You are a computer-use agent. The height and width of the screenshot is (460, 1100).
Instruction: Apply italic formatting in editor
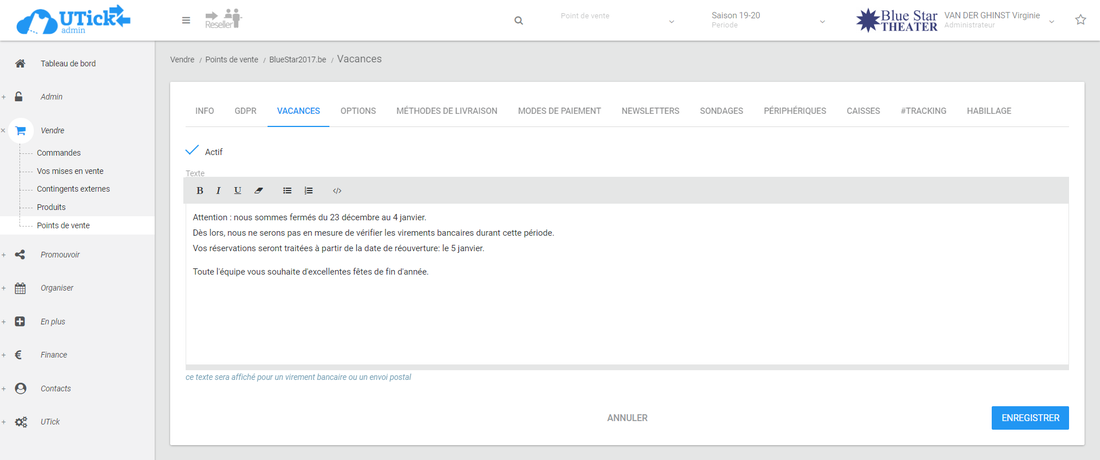(218, 190)
